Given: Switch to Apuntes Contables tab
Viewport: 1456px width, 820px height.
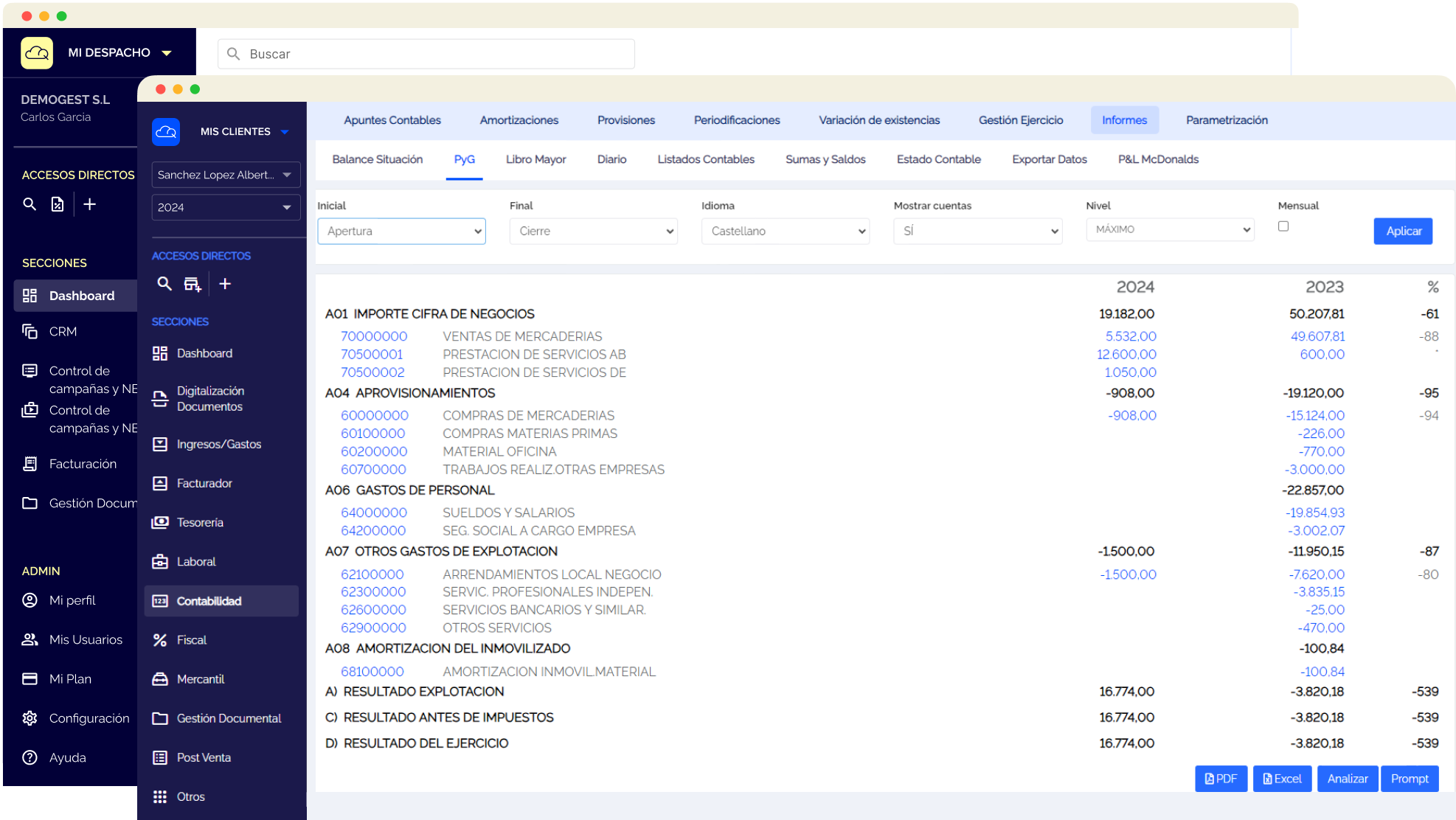Looking at the screenshot, I should [392, 120].
